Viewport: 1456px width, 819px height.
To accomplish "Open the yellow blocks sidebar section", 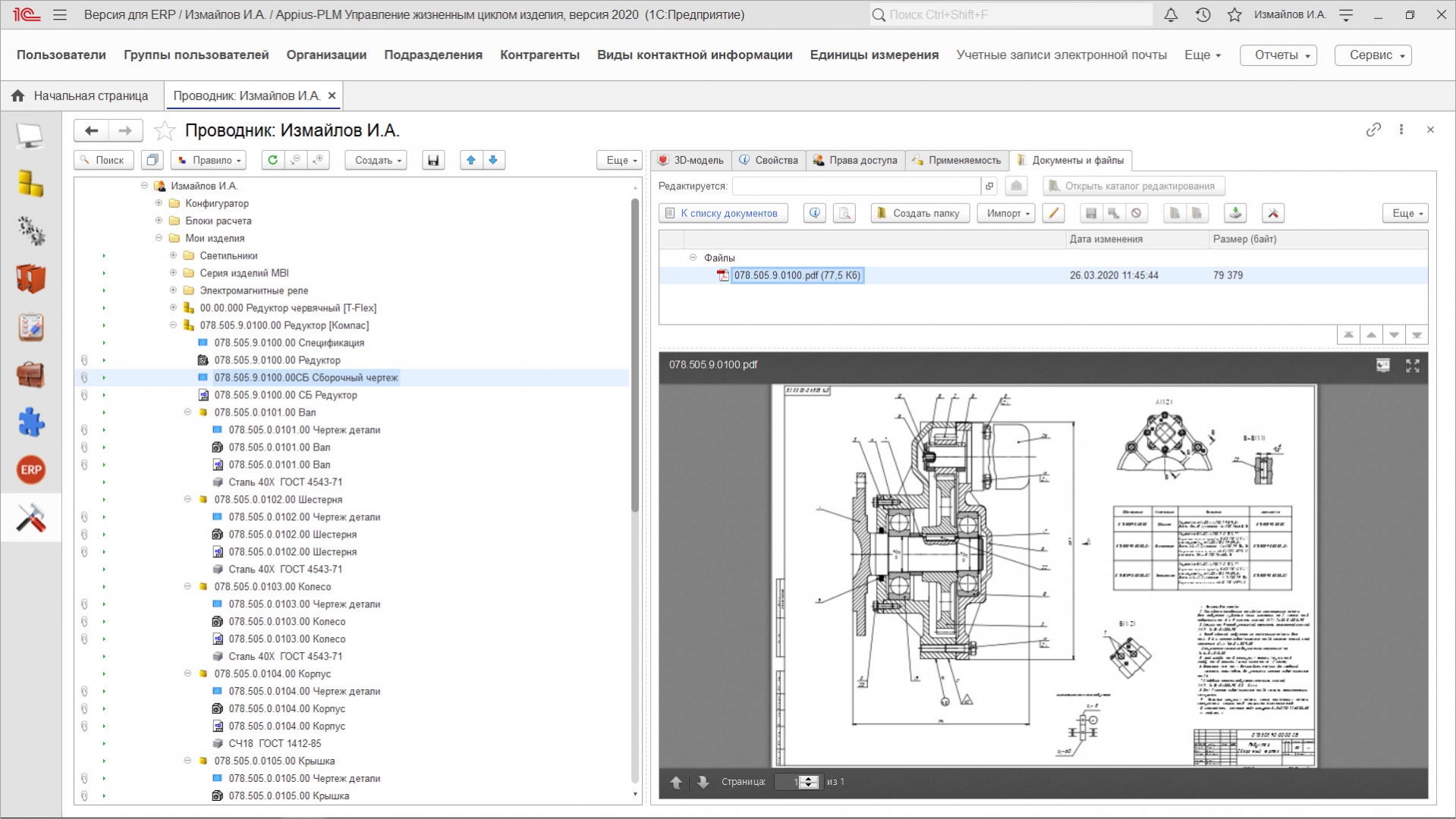I will [30, 184].
